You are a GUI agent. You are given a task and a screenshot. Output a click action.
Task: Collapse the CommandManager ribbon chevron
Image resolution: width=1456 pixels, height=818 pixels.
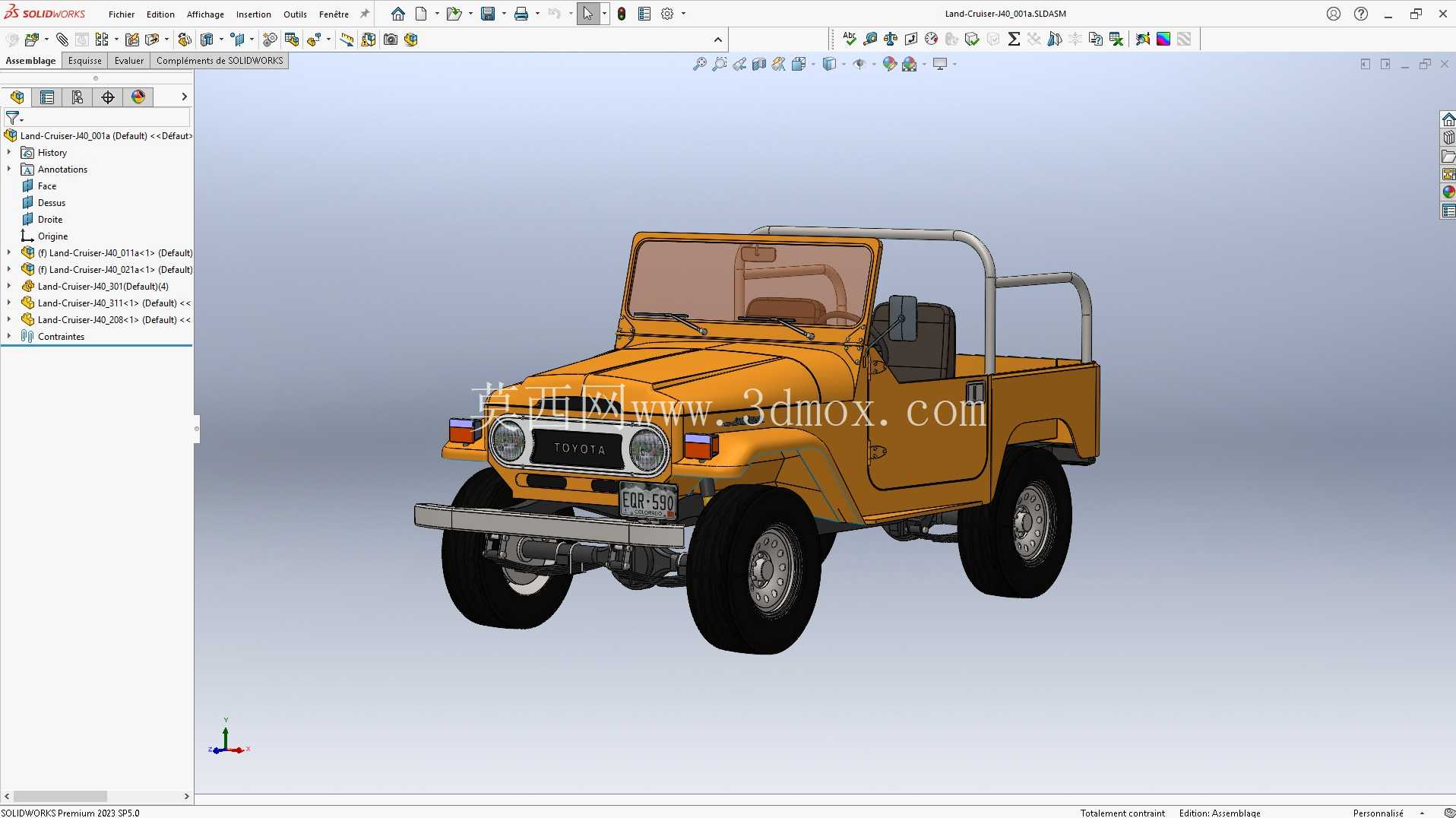pyautogui.click(x=718, y=40)
